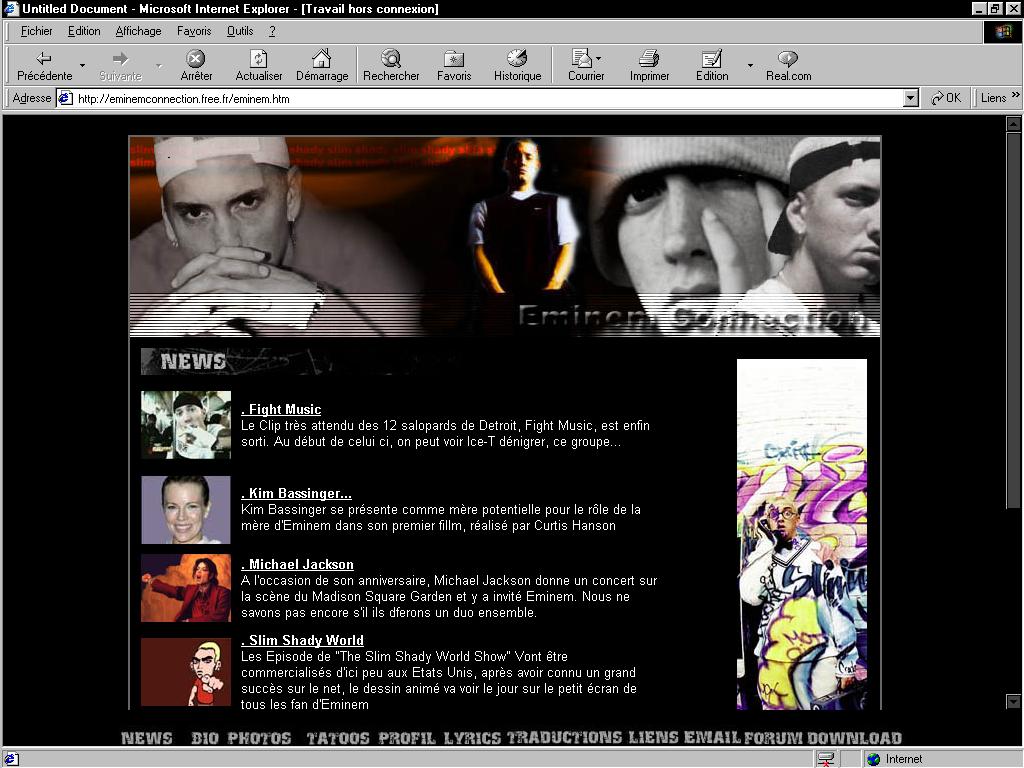This screenshot has width=1024, height=768.
Task: Click the page icon beside the address
Action: click(x=65, y=99)
